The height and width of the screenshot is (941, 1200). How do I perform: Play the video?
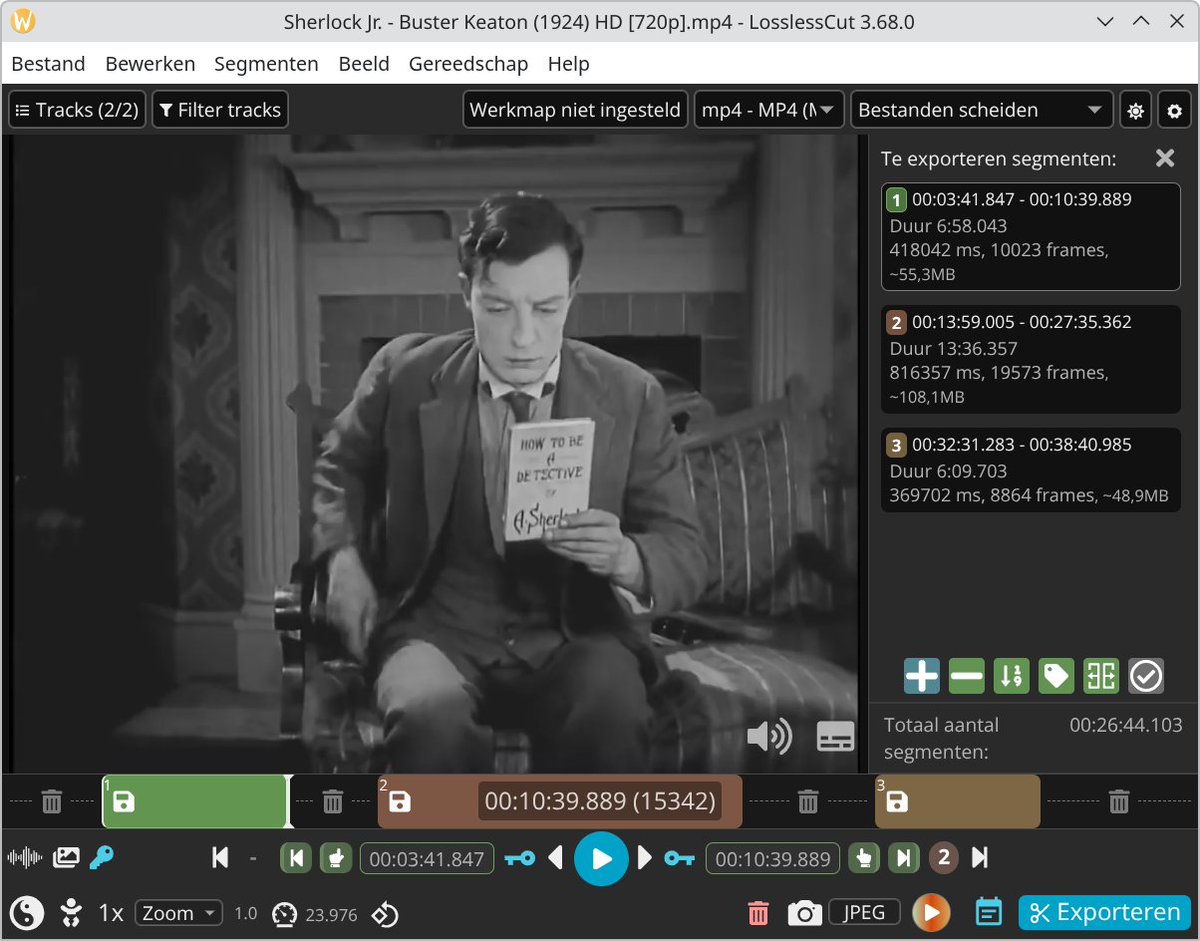click(x=601, y=858)
